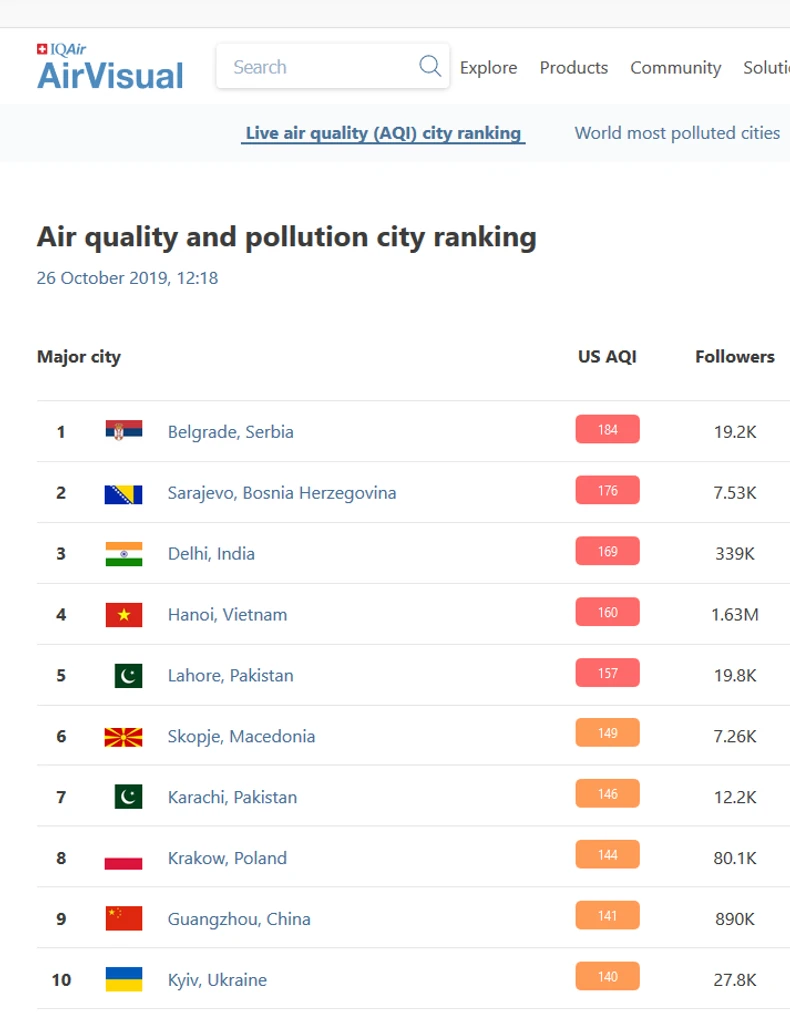
Task: Click the Poland flag icon
Action: 124,858
